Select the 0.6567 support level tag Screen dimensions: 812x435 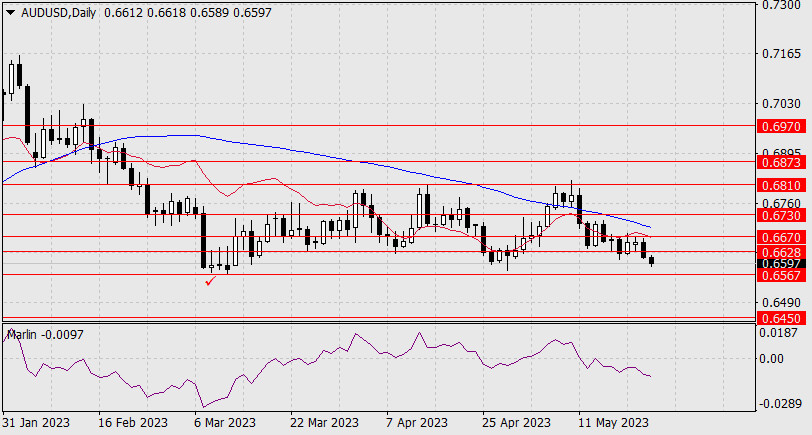pyautogui.click(x=780, y=275)
